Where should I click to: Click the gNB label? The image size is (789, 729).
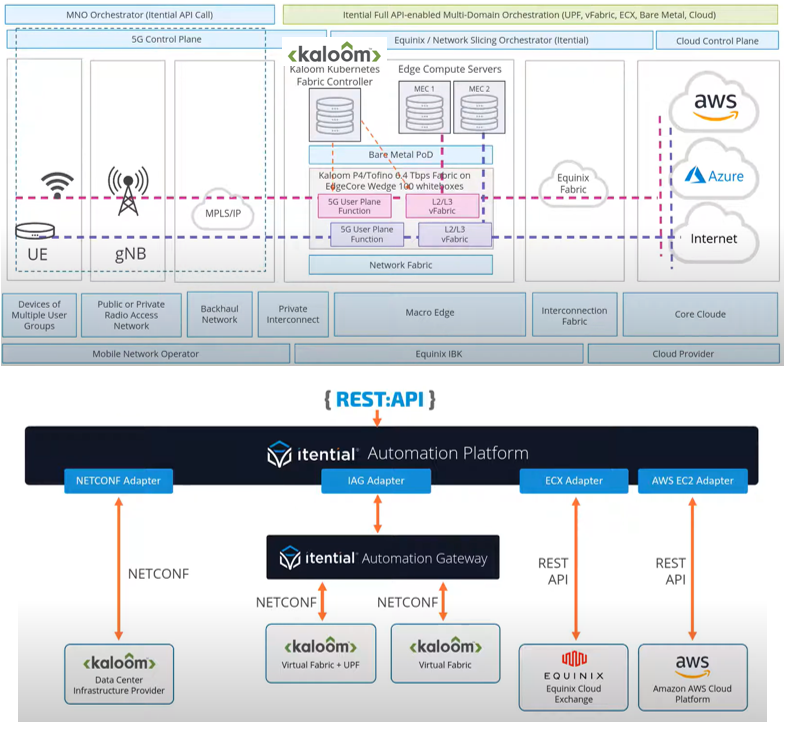pyautogui.click(x=131, y=254)
